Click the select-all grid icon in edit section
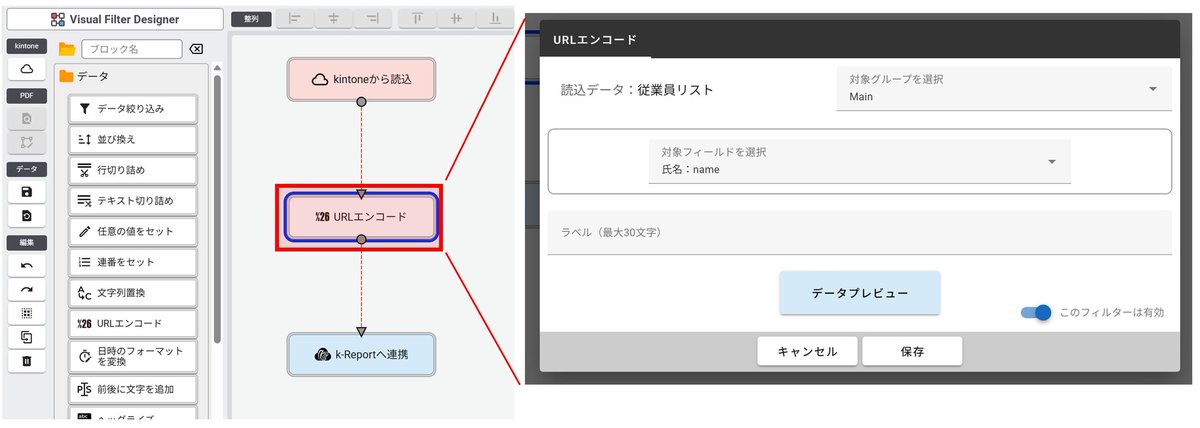Screen dimensions: 1200x428 pyautogui.click(x=26, y=313)
